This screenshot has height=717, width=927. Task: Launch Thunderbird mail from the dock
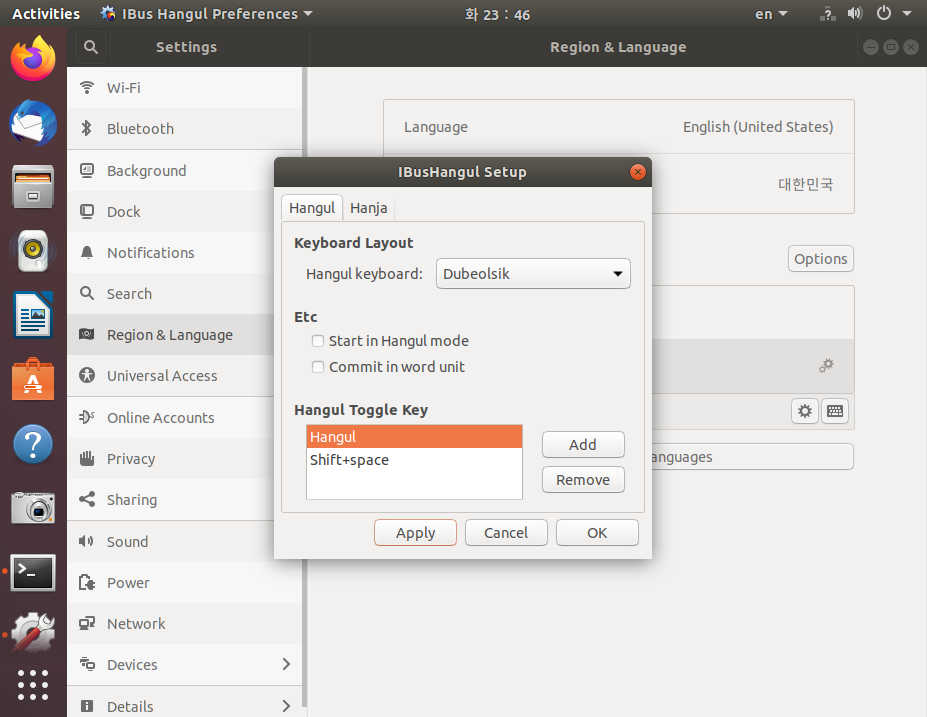[33, 123]
